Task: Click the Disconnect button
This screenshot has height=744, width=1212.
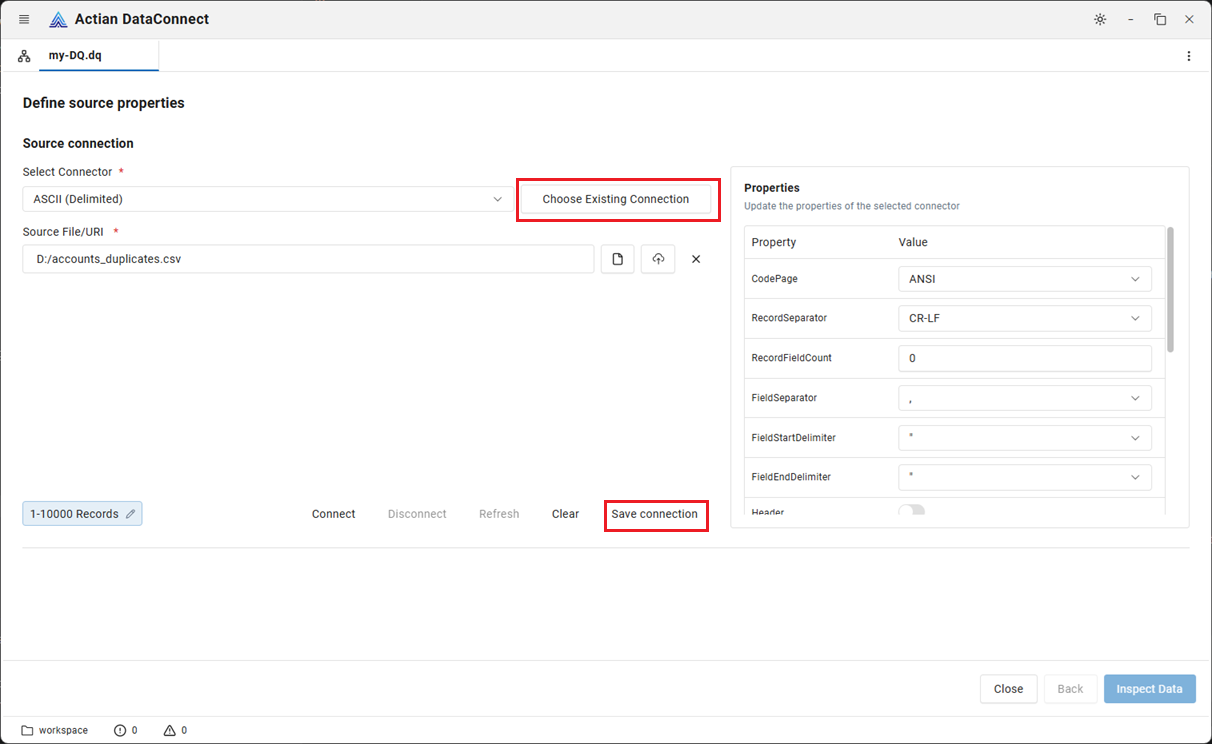Action: pos(417,514)
